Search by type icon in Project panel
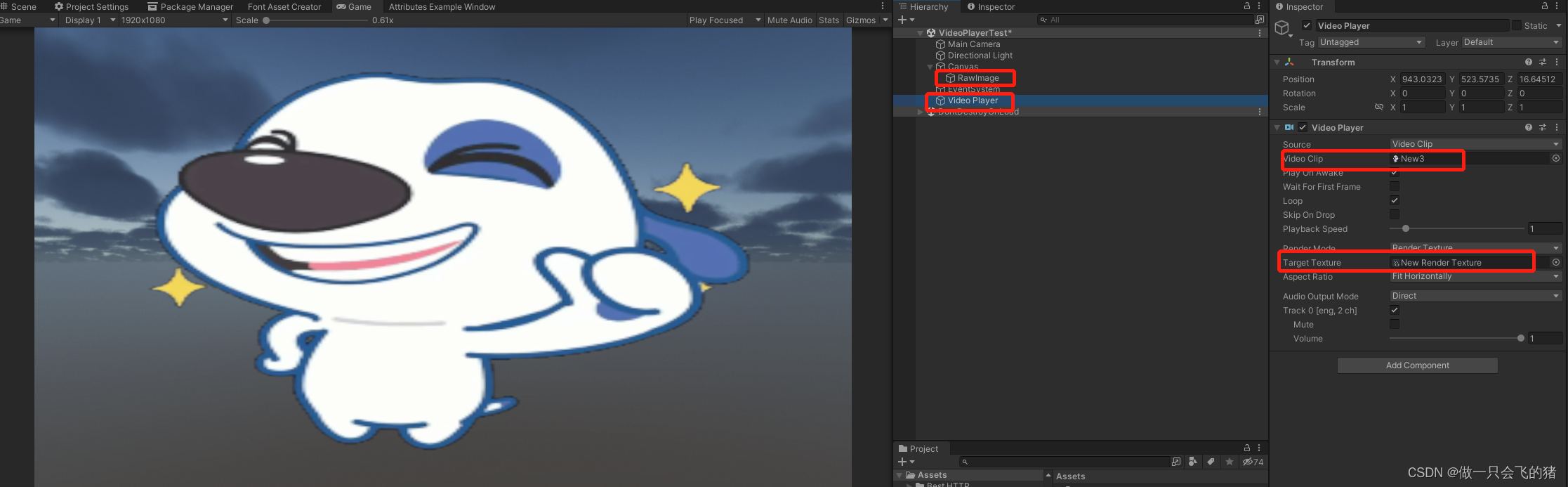The height and width of the screenshot is (487, 1568). 1193,462
